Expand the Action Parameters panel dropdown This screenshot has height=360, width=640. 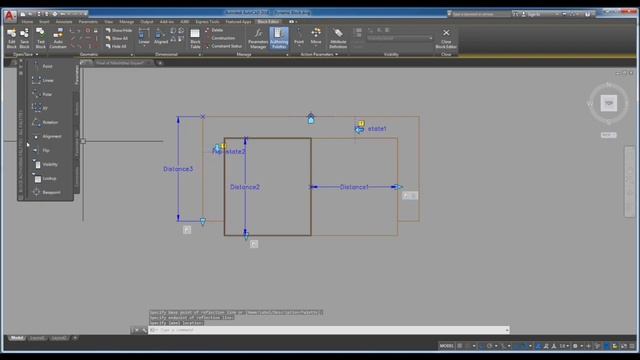coord(336,54)
